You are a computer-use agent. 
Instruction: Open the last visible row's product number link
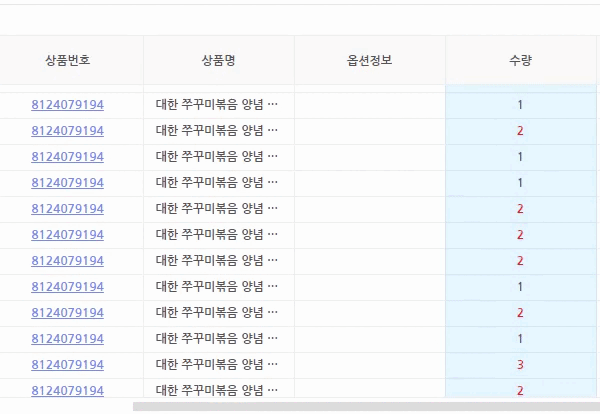tap(68, 391)
